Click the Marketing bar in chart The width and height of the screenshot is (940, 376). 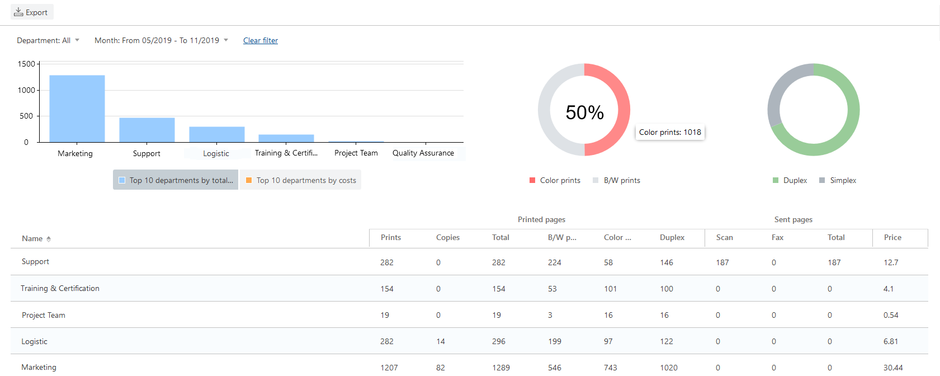[77, 109]
